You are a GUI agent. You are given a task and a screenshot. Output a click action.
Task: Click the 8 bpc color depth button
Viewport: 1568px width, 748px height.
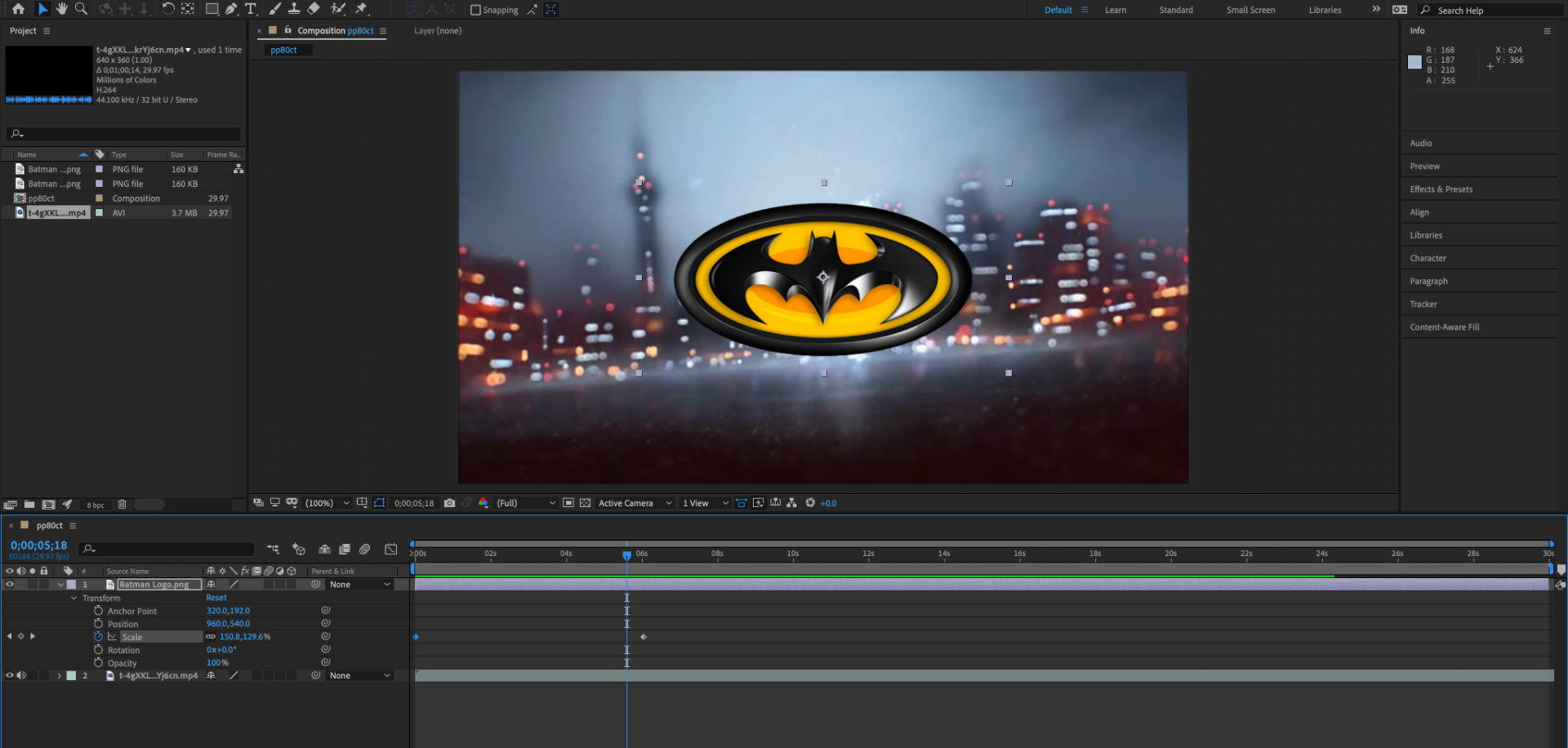point(96,505)
